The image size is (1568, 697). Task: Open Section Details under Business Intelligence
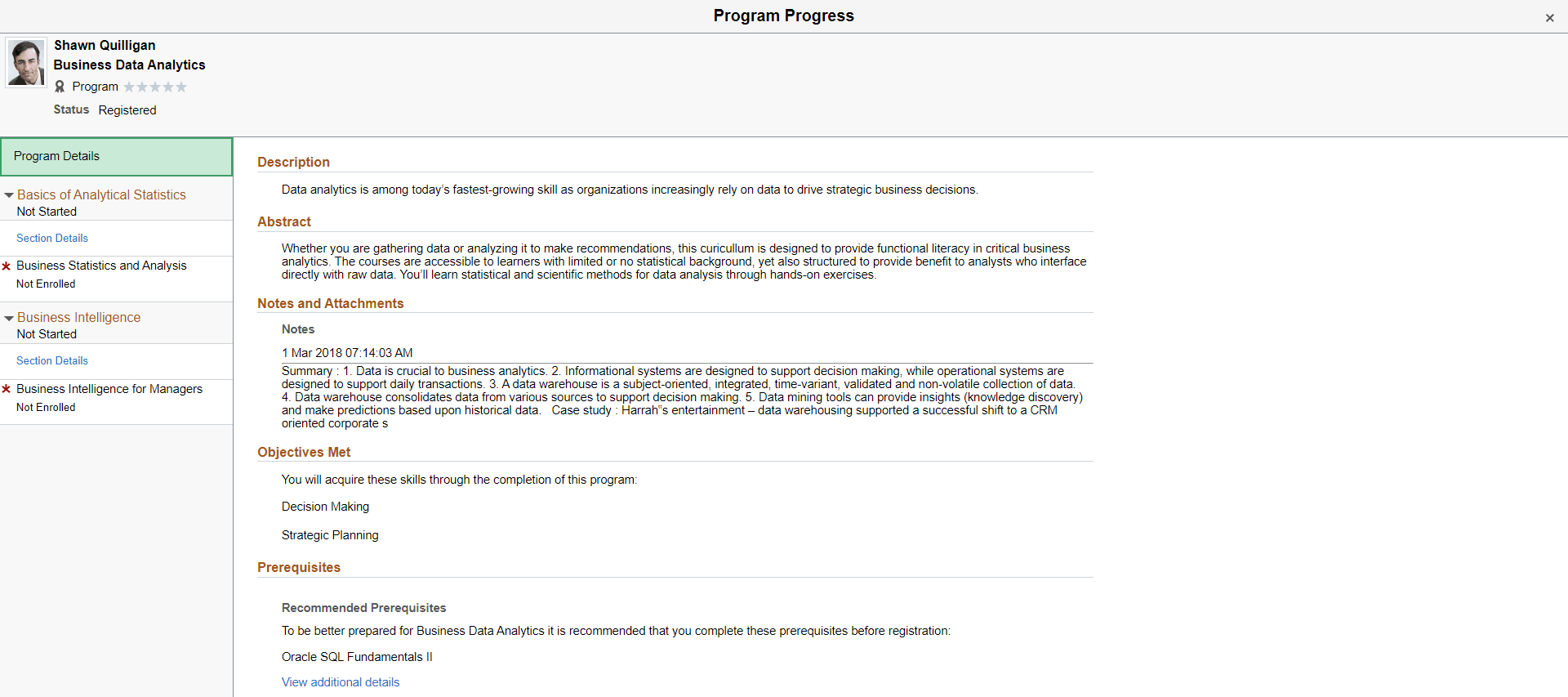point(51,360)
